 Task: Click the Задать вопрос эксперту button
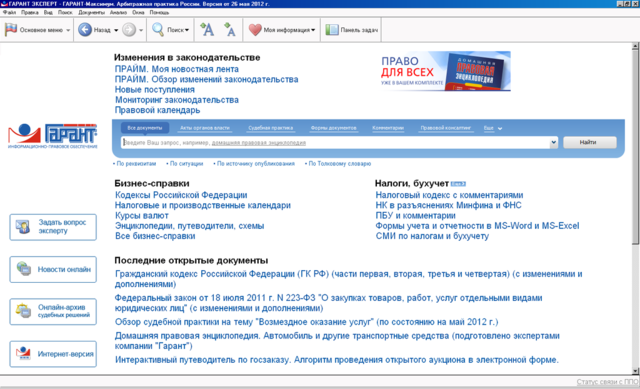(x=53, y=227)
